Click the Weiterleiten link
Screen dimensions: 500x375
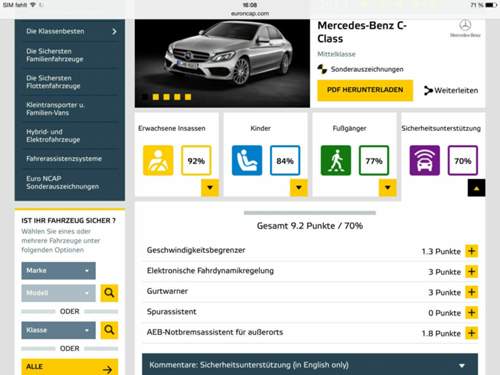coord(451,90)
